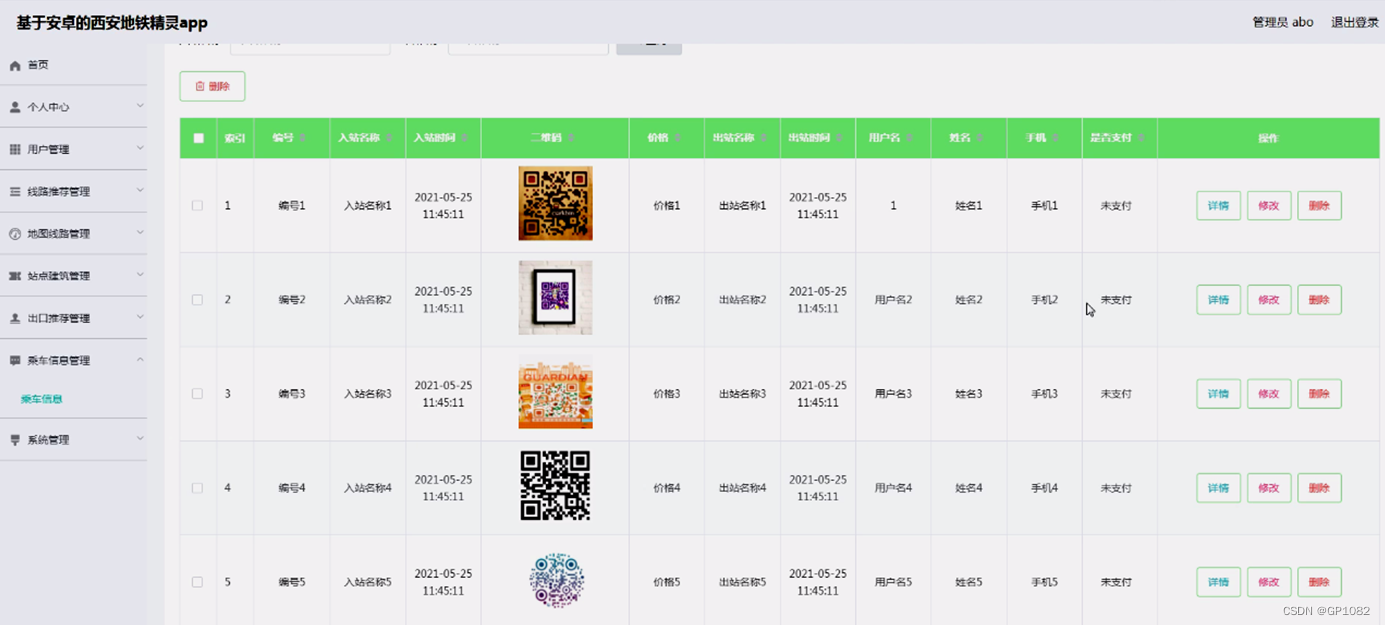The width and height of the screenshot is (1385, 625).
Task: Click 修改 for row 编号3
Action: tap(1269, 394)
